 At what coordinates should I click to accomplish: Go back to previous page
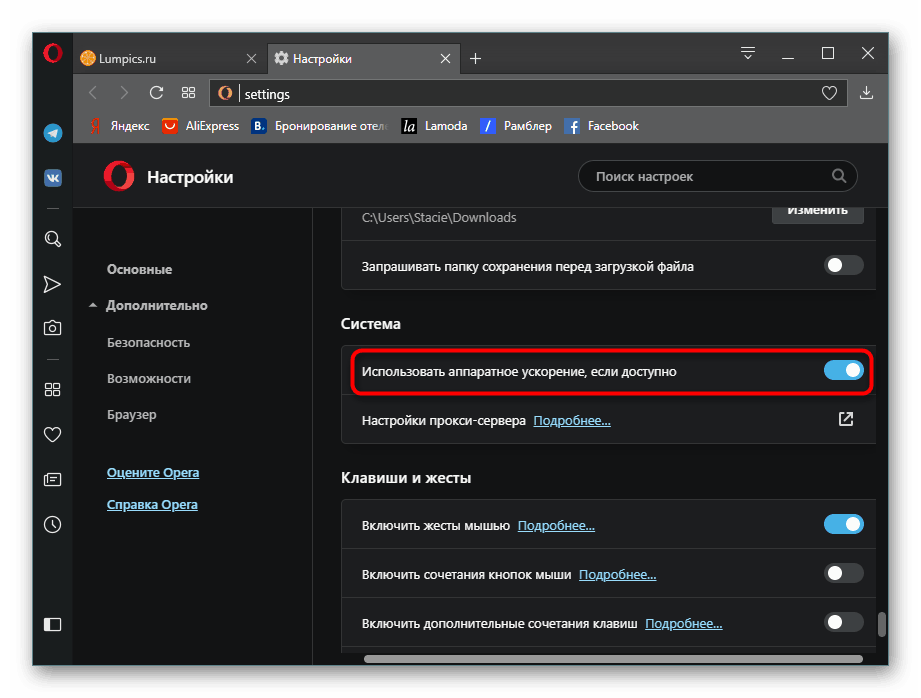(x=93, y=93)
